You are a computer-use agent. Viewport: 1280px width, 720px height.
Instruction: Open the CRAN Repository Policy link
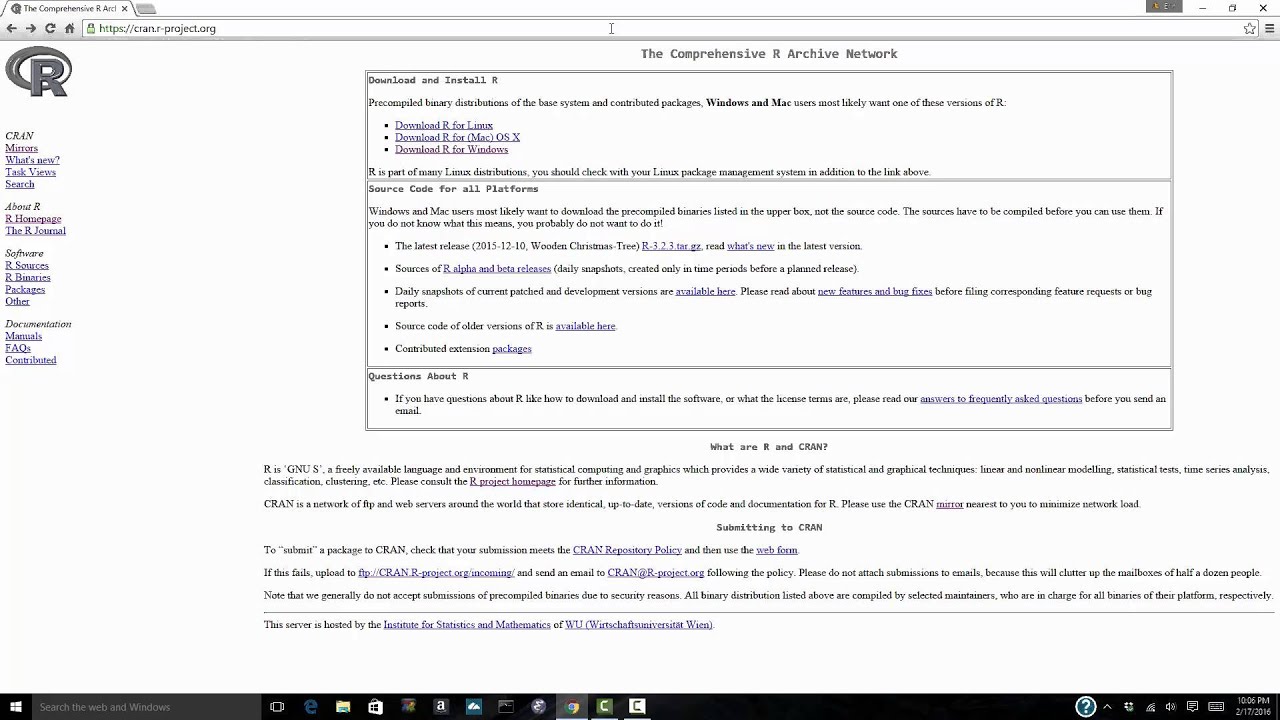[x=627, y=550]
